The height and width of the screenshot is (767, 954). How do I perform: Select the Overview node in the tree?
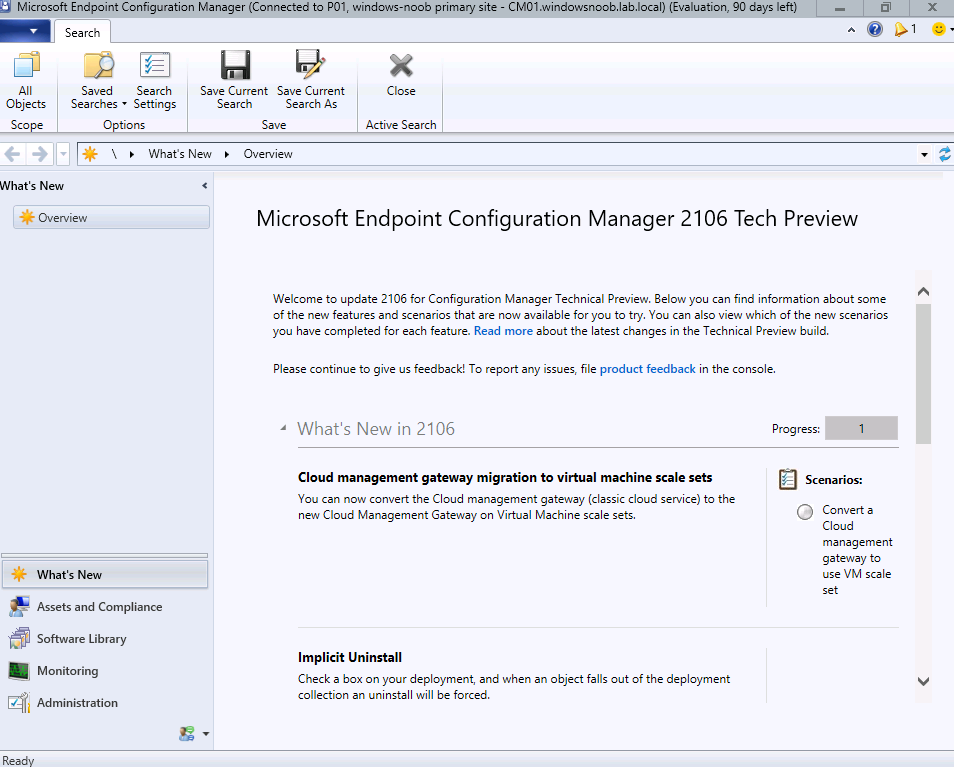(x=111, y=217)
